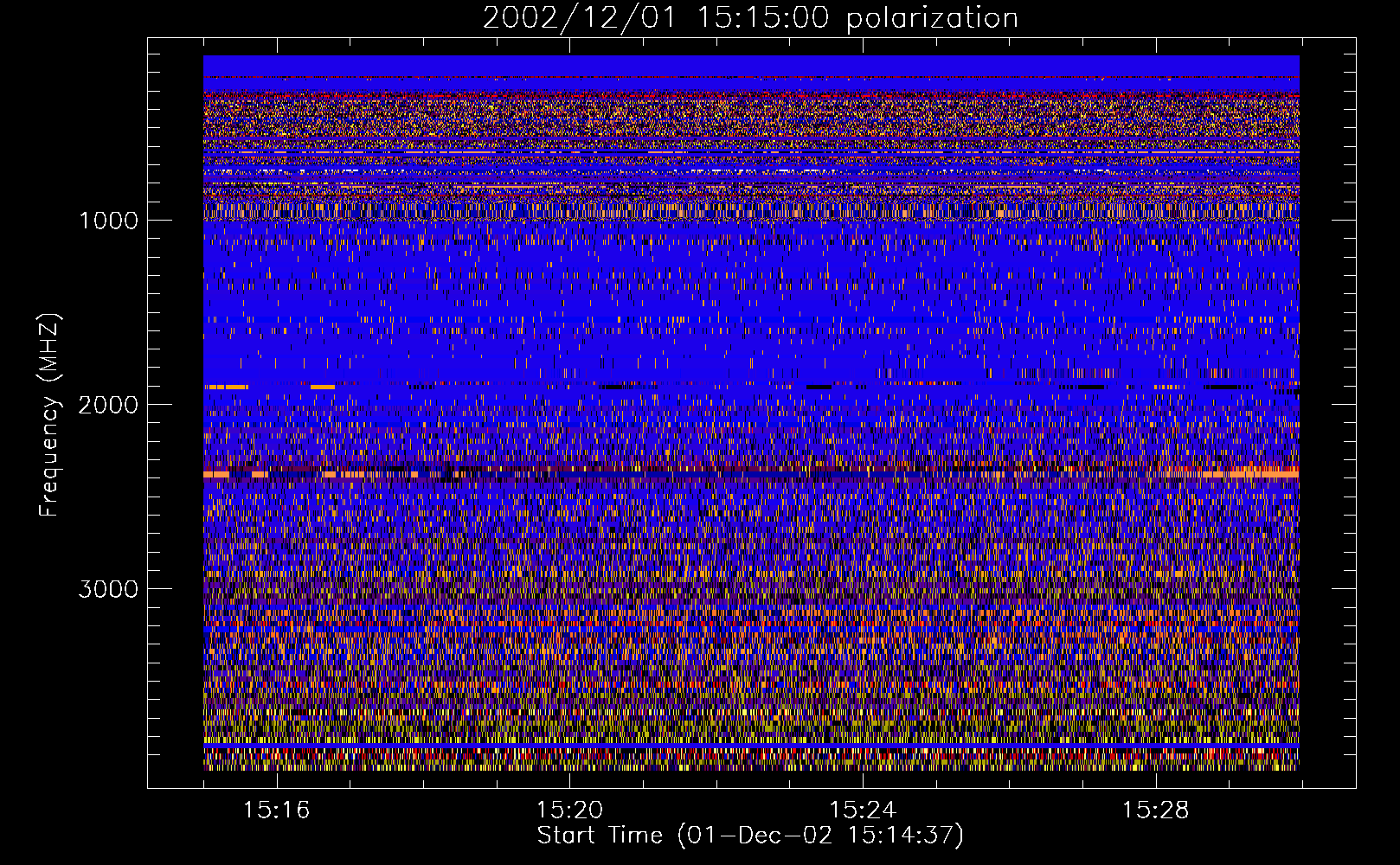Click the '15:24' time axis label

(x=862, y=810)
